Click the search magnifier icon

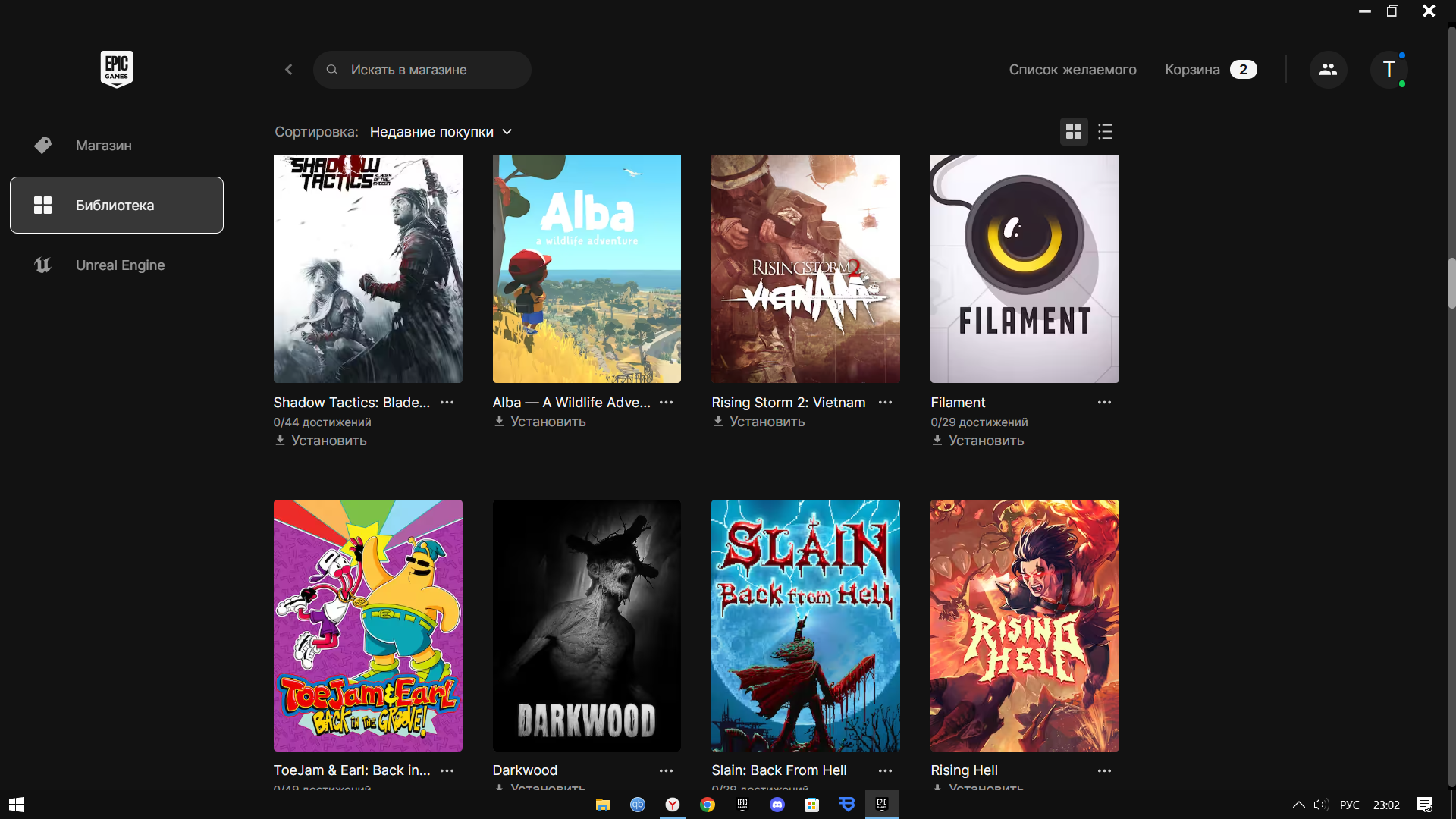point(332,70)
